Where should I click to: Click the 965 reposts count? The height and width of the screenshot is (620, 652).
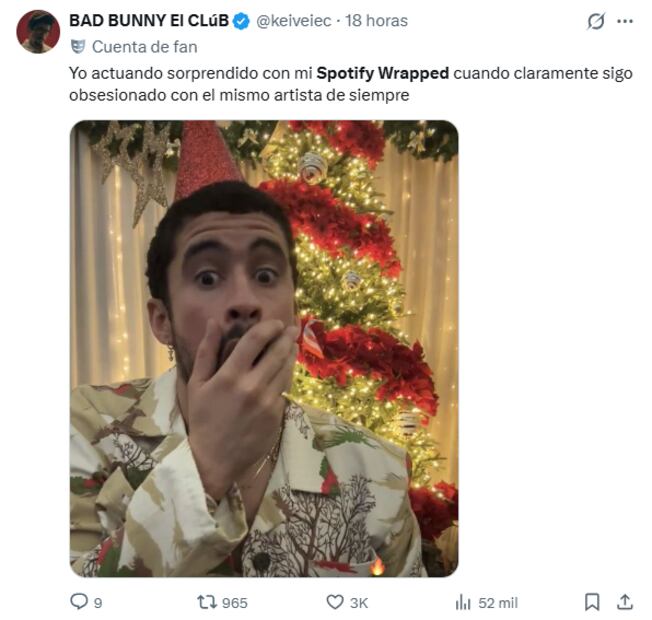point(234,603)
